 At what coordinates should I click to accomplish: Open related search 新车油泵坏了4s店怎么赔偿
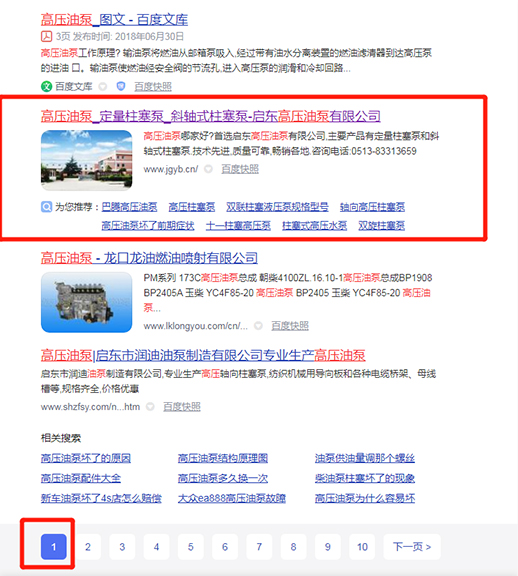101,498
